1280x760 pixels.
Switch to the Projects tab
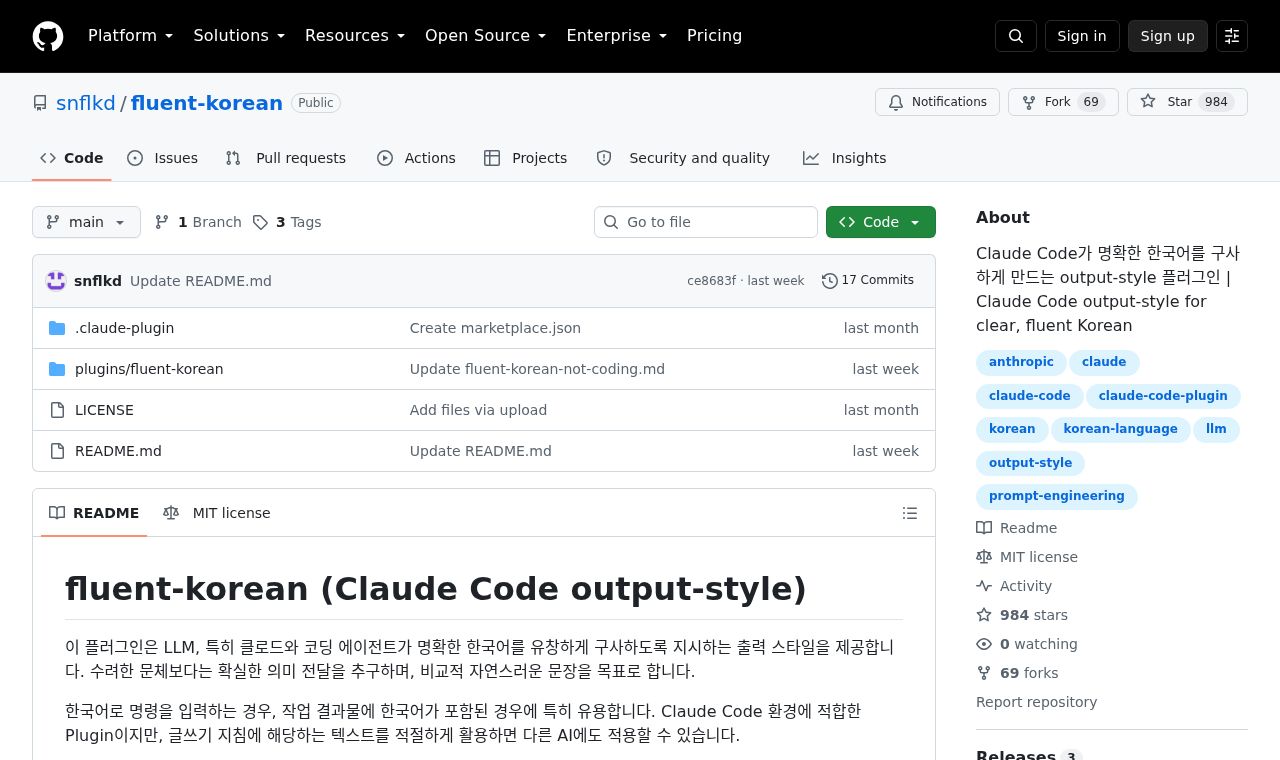tap(525, 158)
